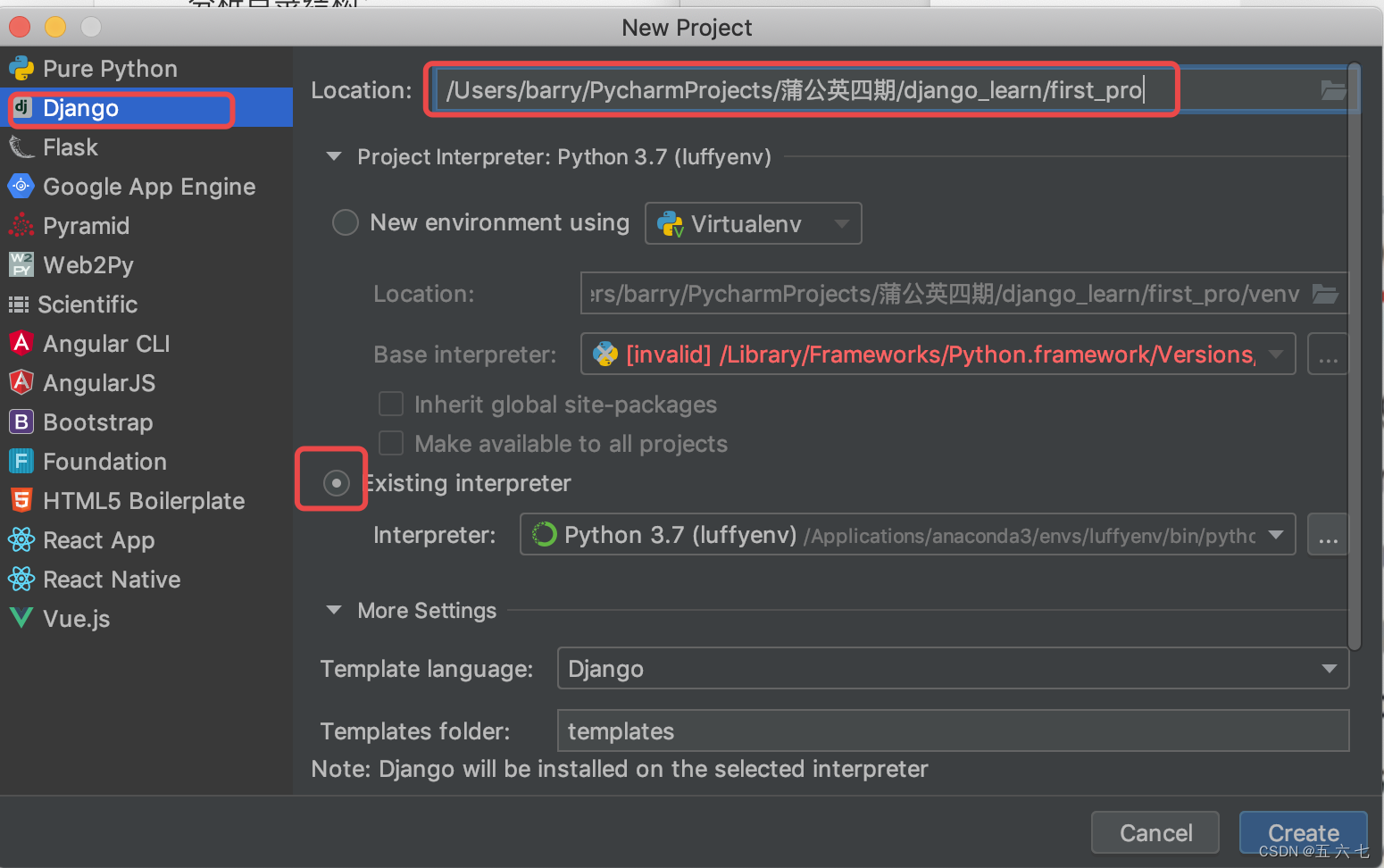Click the Flask horn icon

click(x=21, y=146)
